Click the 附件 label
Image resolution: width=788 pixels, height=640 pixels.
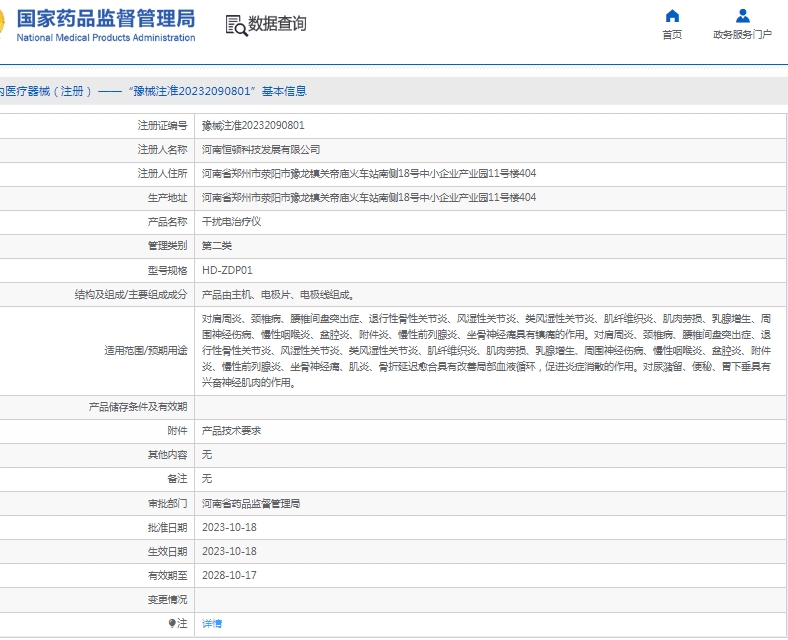click(177, 431)
